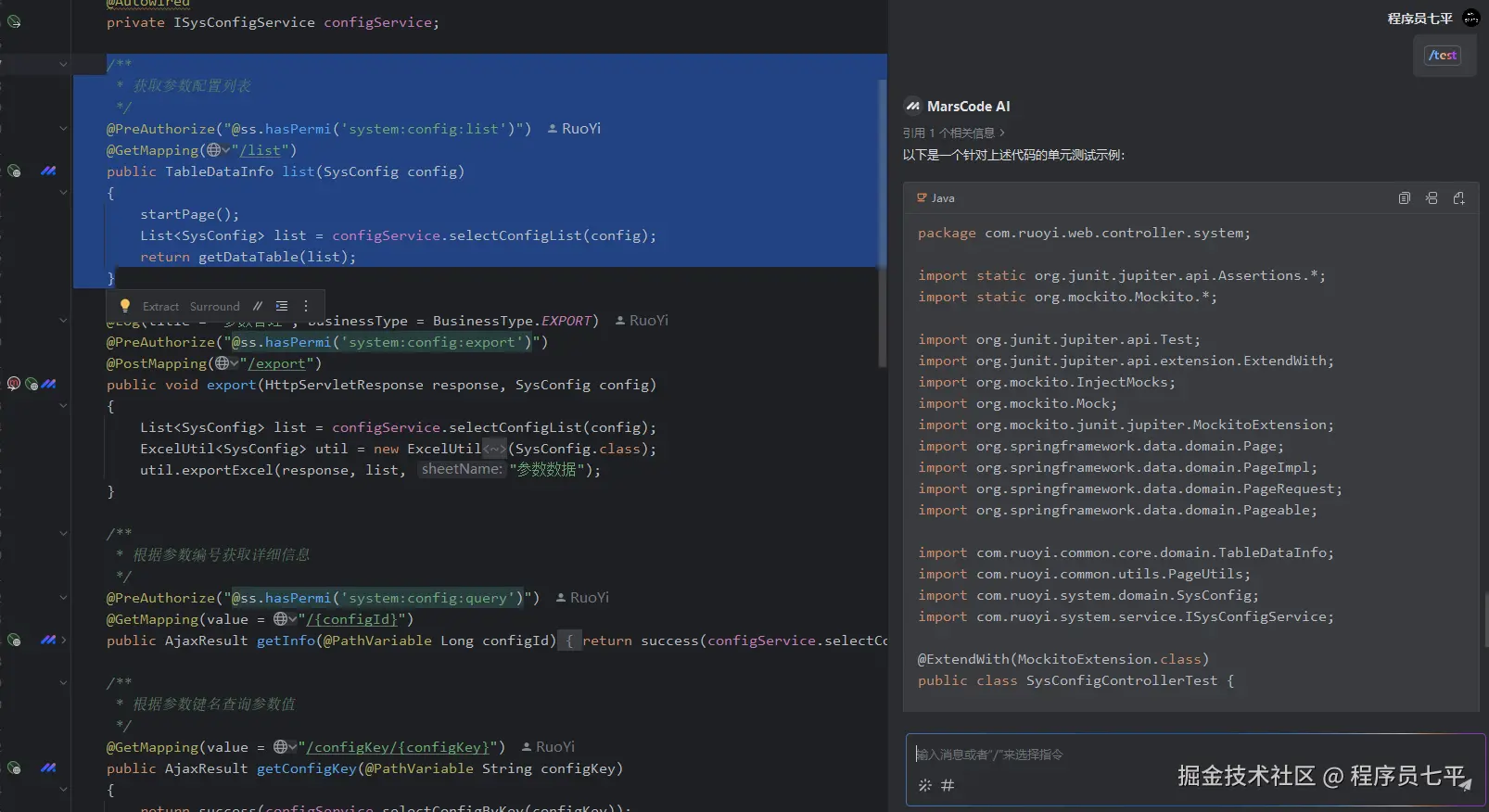Click the reformat code icon in the floating toolbar
The image size is (1489, 812).
(x=282, y=306)
